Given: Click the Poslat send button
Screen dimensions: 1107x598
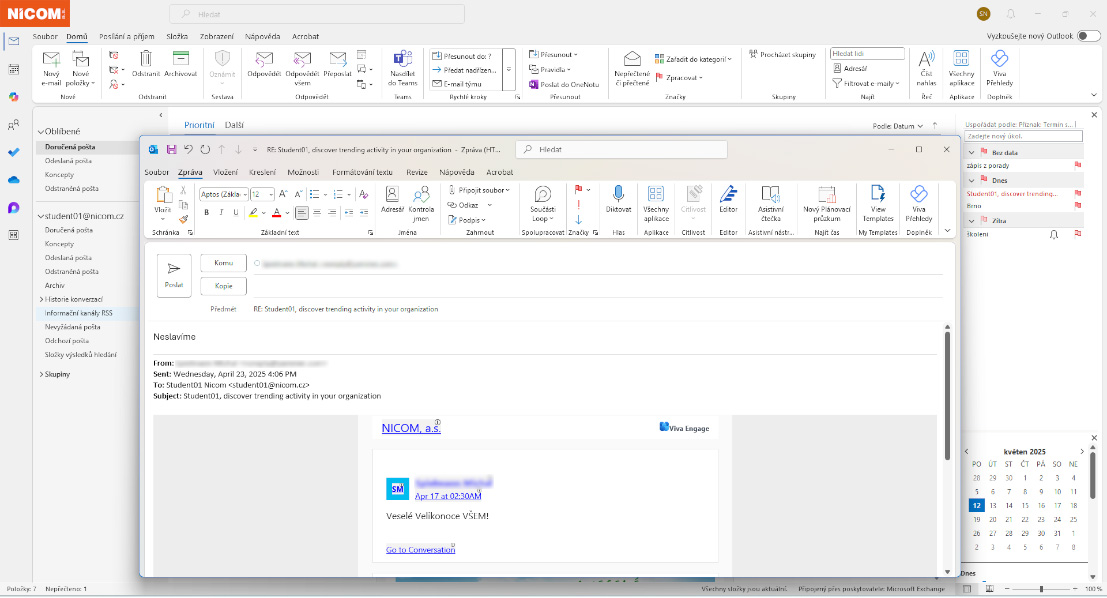Looking at the screenshot, I should (174, 274).
